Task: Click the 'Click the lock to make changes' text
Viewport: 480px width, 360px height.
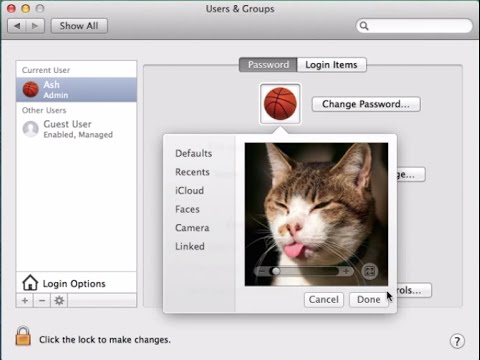Action: 105,340
